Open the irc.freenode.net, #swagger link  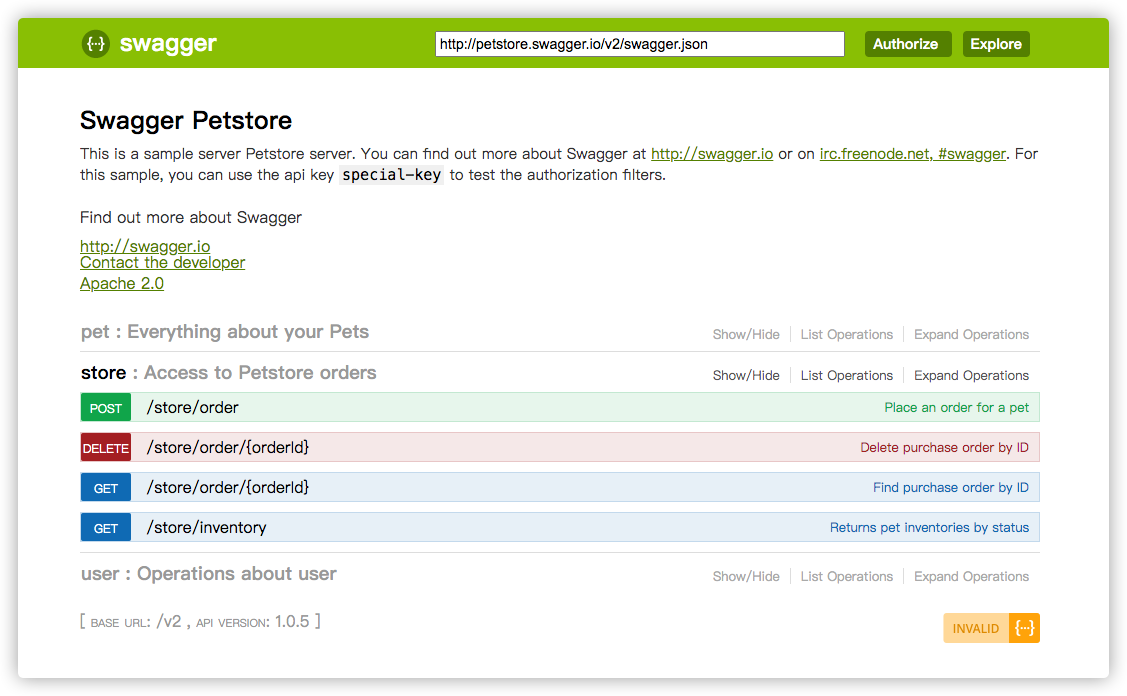point(913,154)
